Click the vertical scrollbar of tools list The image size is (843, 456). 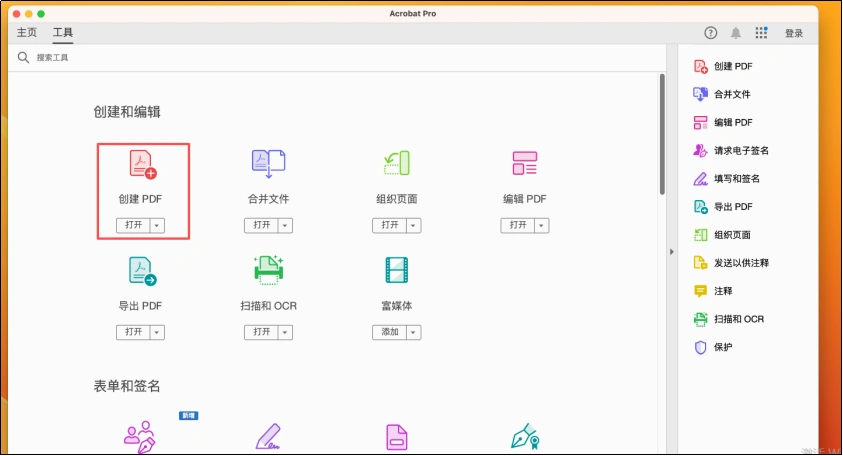[662, 134]
